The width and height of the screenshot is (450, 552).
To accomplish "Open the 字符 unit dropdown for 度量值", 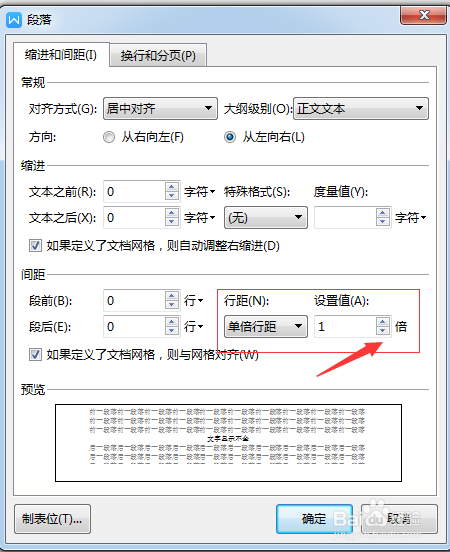I will [x=411, y=218].
